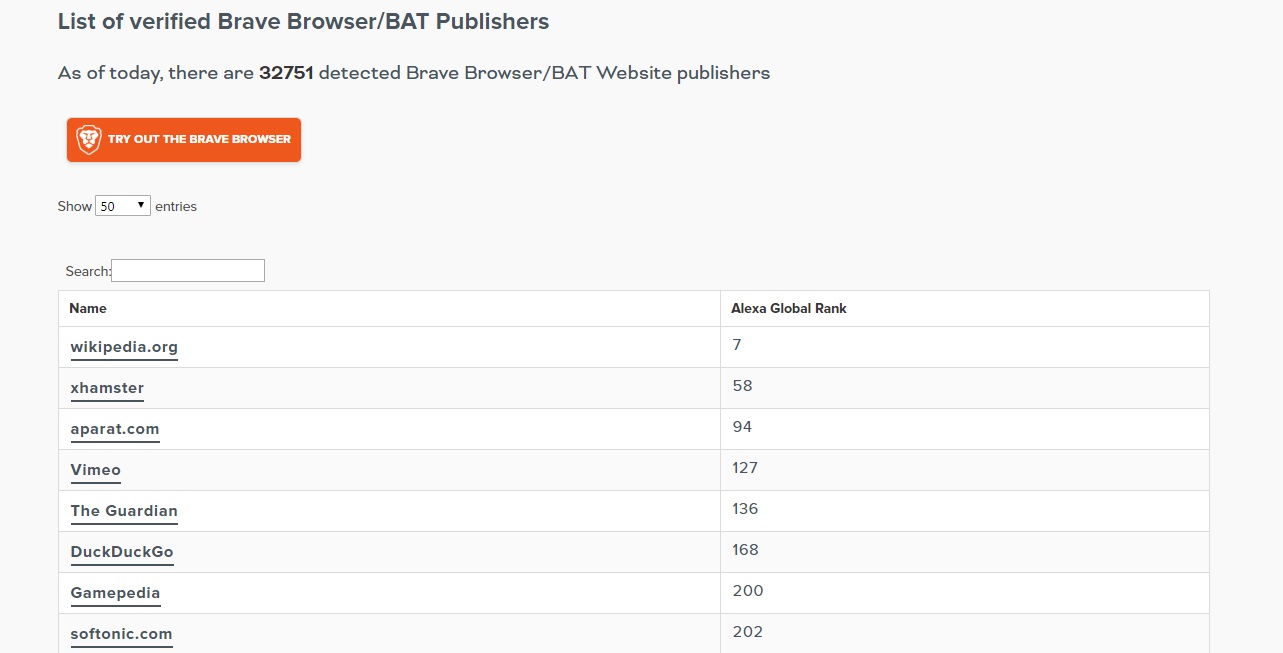This screenshot has height=653, width=1283.
Task: Open the Vimeo publisher link
Action: 96,470
